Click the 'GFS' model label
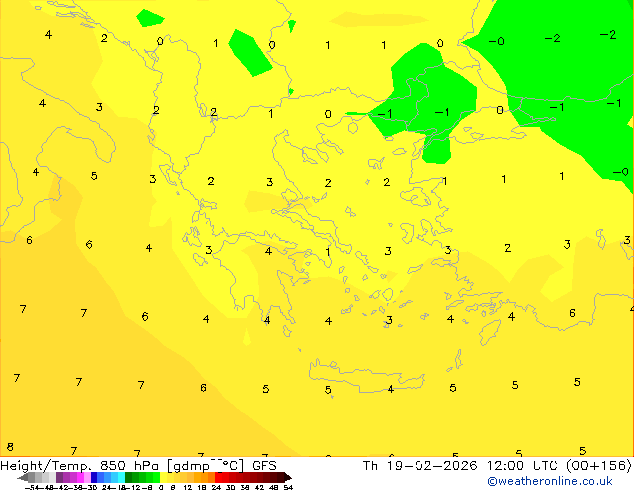The width and height of the screenshot is (634, 490). 264,466
